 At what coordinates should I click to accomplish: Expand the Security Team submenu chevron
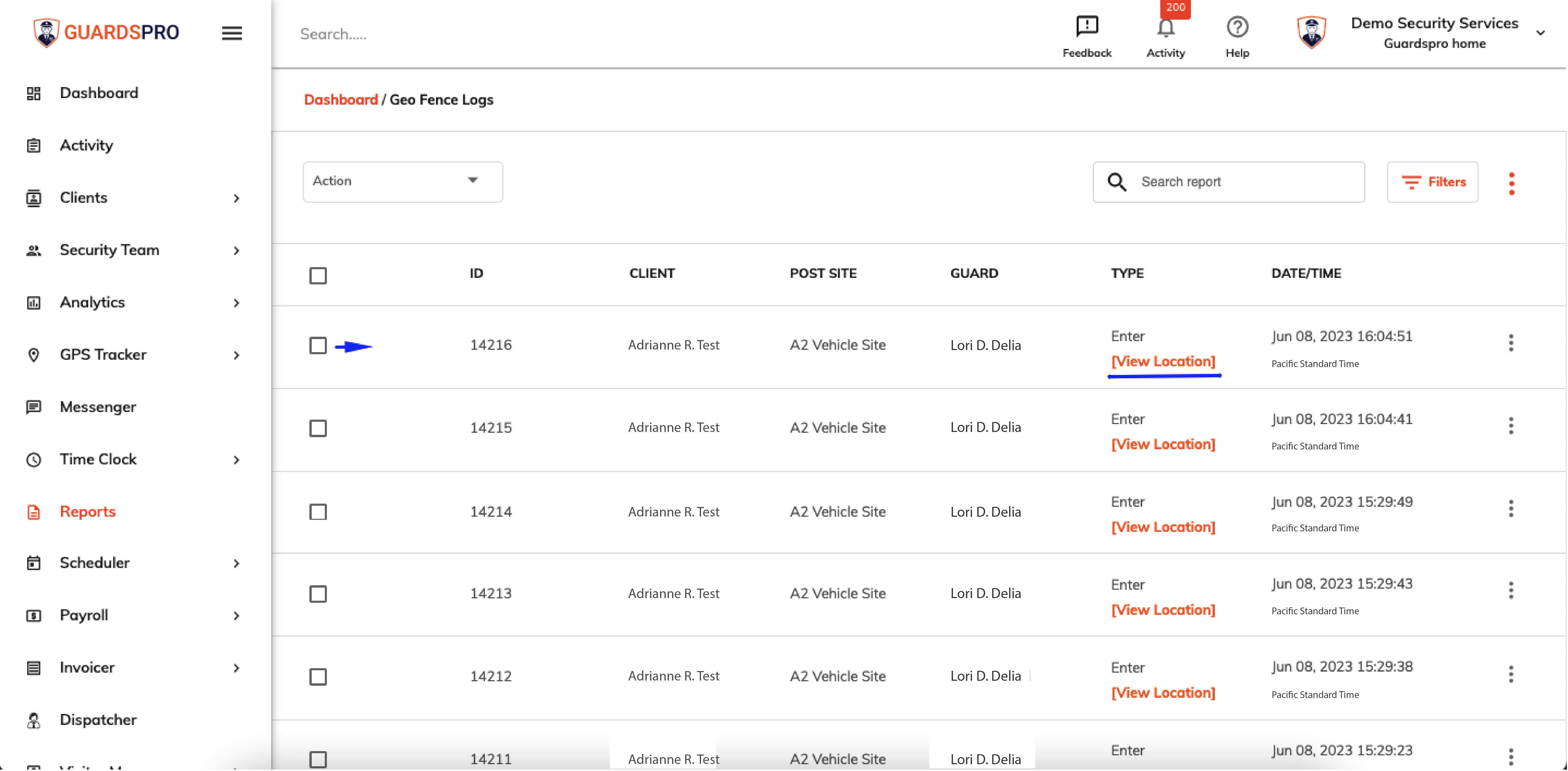(236, 251)
